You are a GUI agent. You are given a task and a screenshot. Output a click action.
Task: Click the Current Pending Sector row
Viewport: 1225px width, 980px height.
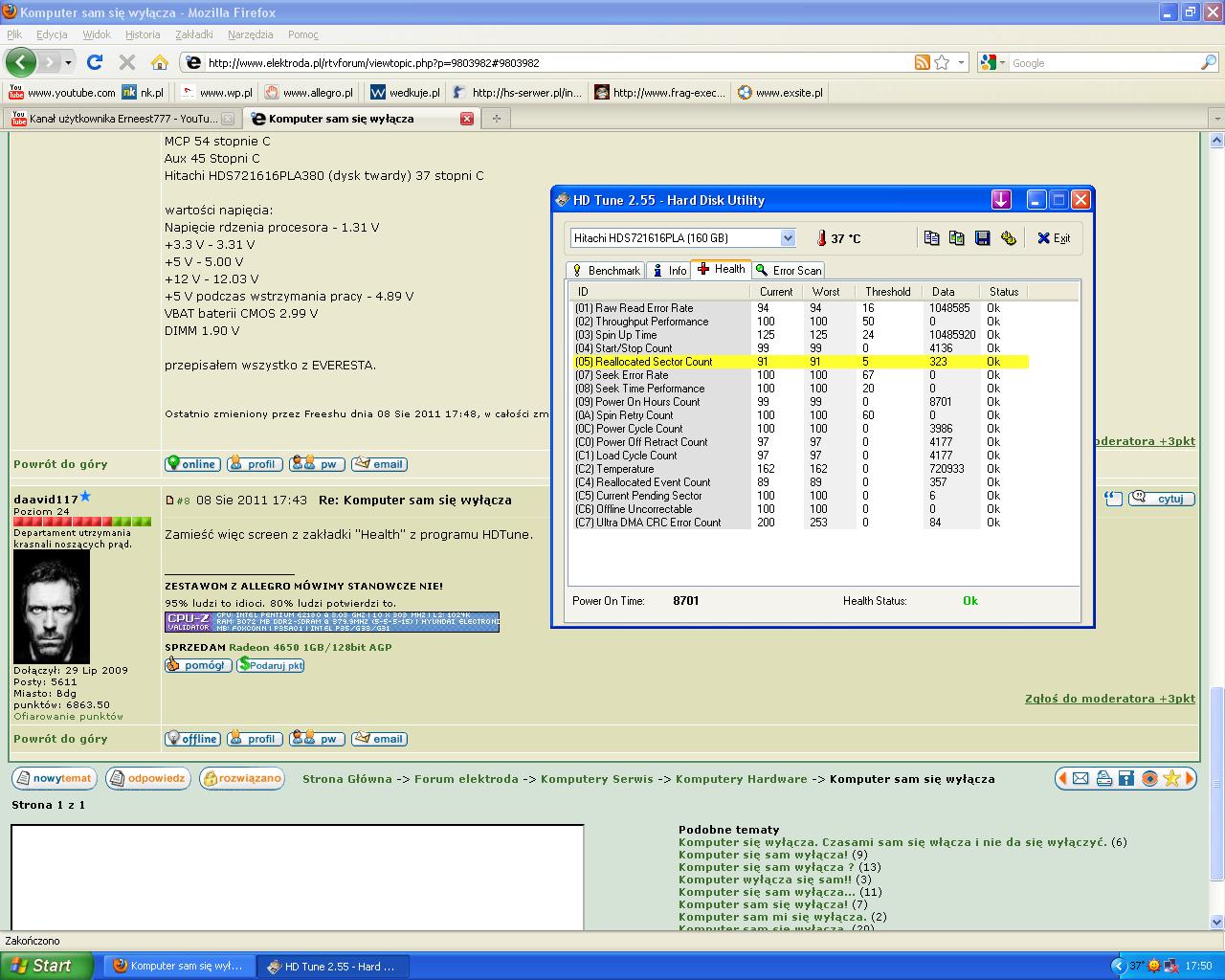pos(800,496)
